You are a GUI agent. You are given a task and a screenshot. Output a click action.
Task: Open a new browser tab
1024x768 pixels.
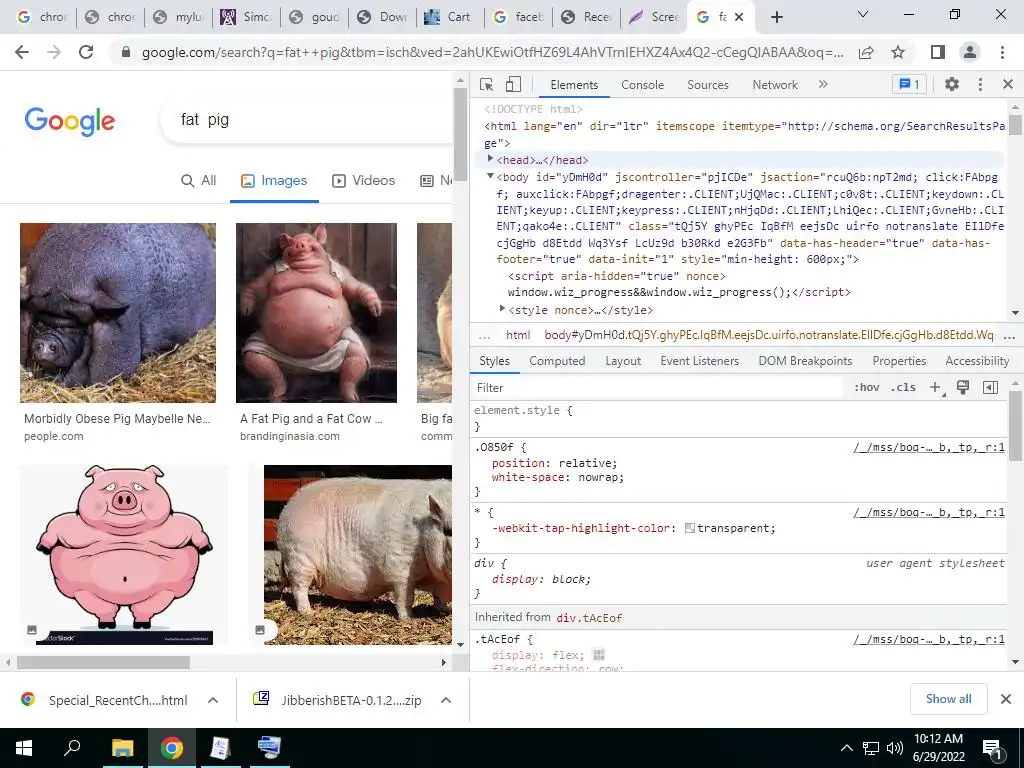(x=776, y=17)
